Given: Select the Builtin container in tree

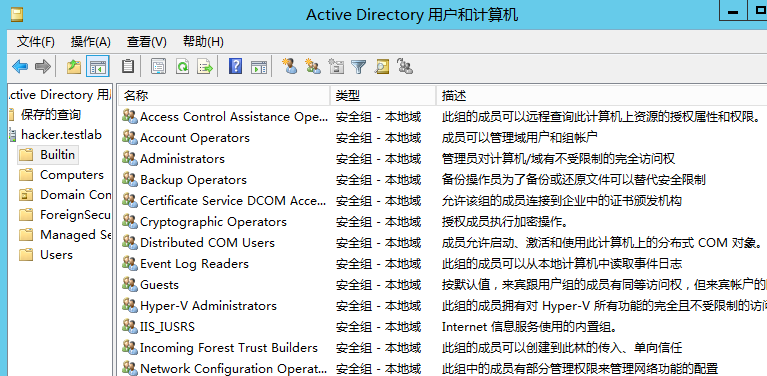Looking at the screenshot, I should (57, 155).
